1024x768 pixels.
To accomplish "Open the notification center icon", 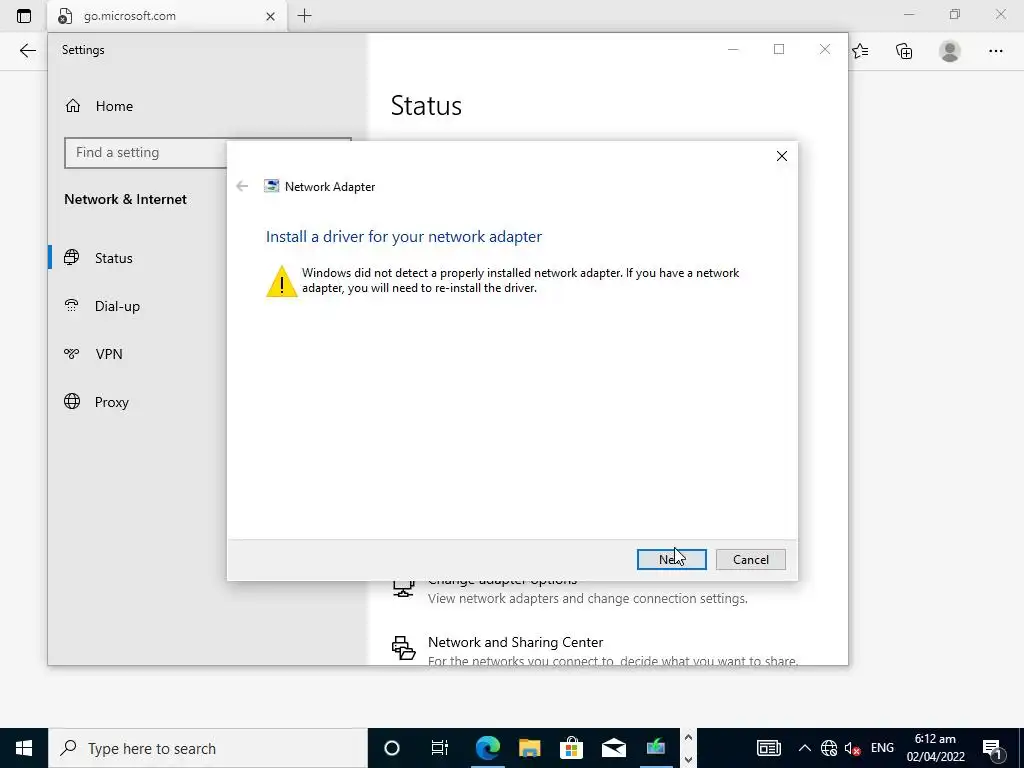I will pyautogui.click(x=993, y=748).
